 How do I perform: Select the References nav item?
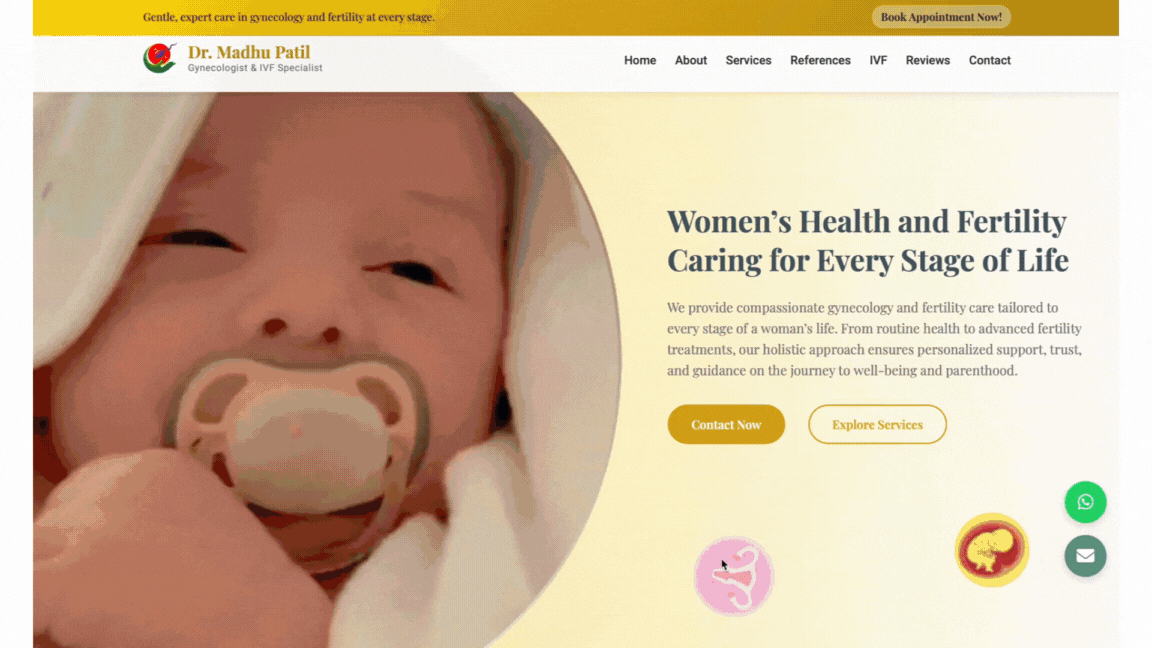820,60
